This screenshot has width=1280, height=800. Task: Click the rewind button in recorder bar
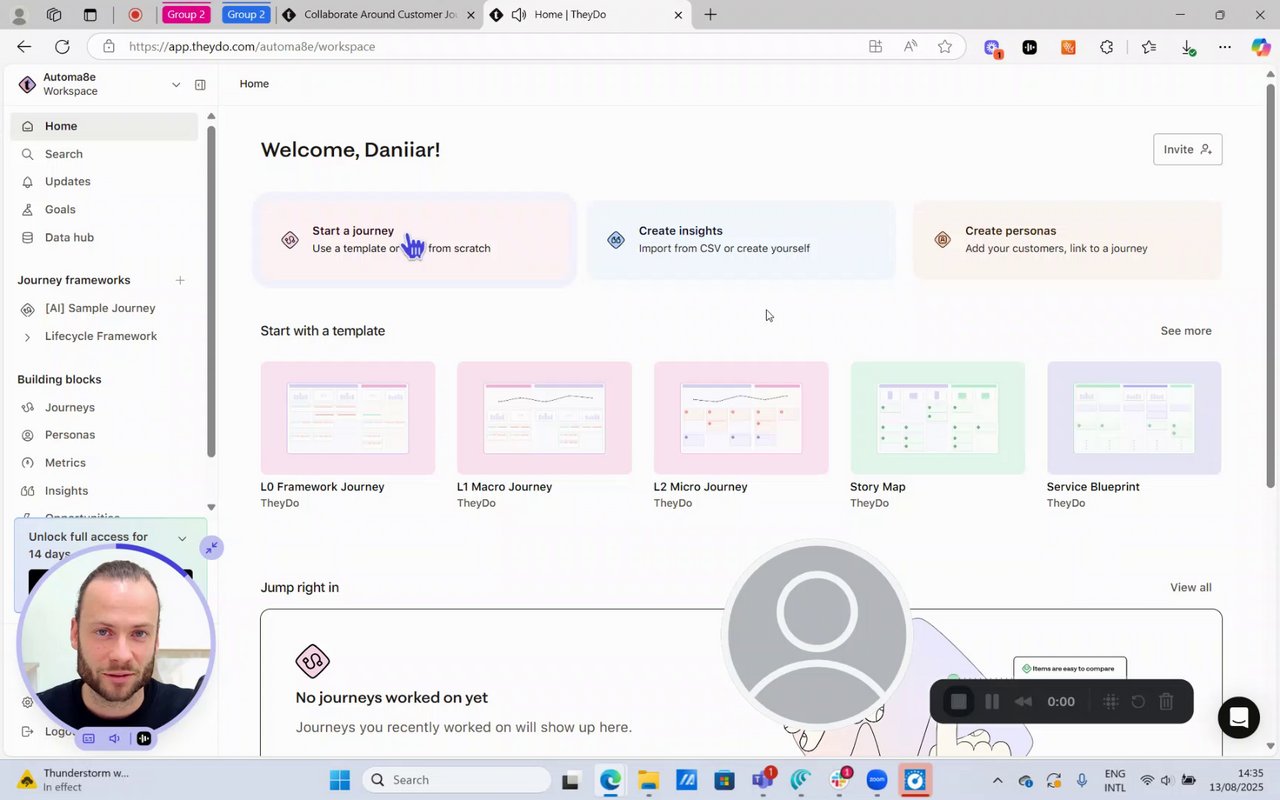(x=1023, y=702)
